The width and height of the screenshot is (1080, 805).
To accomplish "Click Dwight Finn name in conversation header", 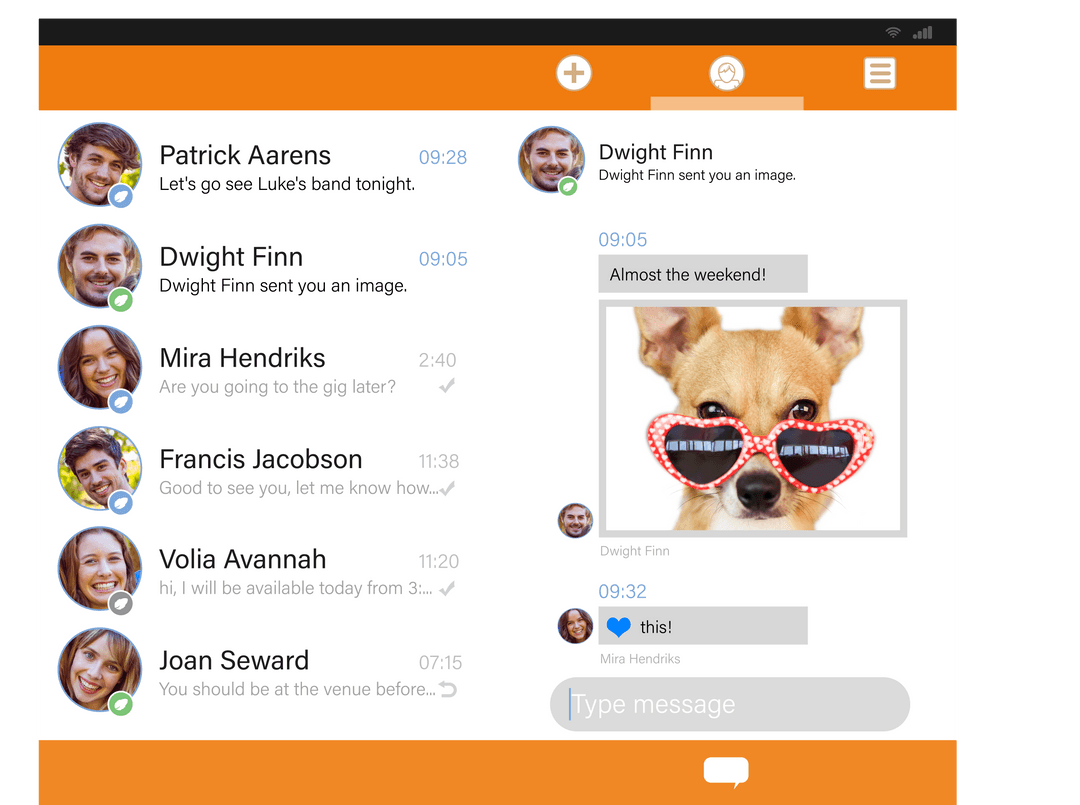I will 656,152.
